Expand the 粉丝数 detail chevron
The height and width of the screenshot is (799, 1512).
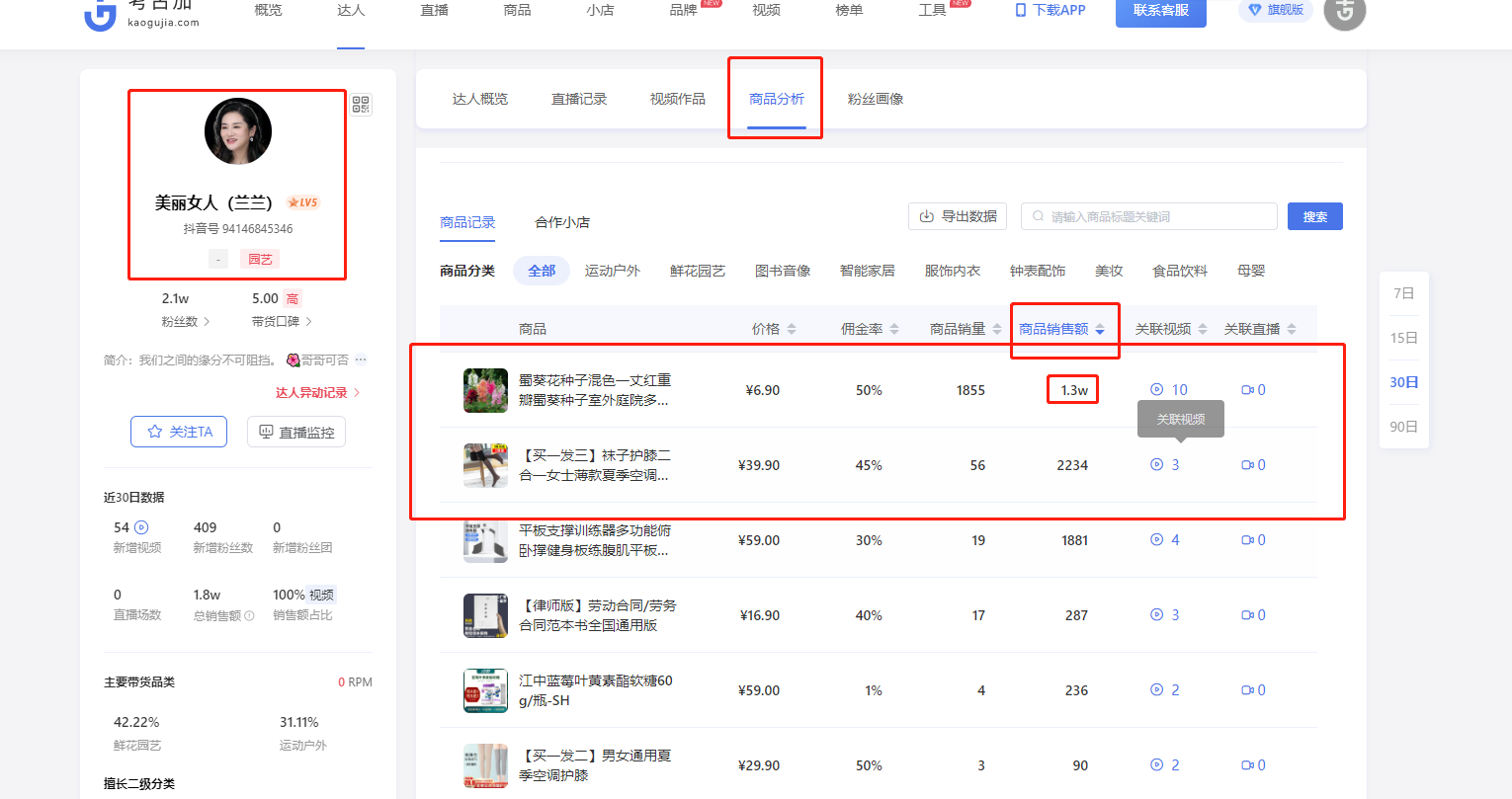click(207, 322)
